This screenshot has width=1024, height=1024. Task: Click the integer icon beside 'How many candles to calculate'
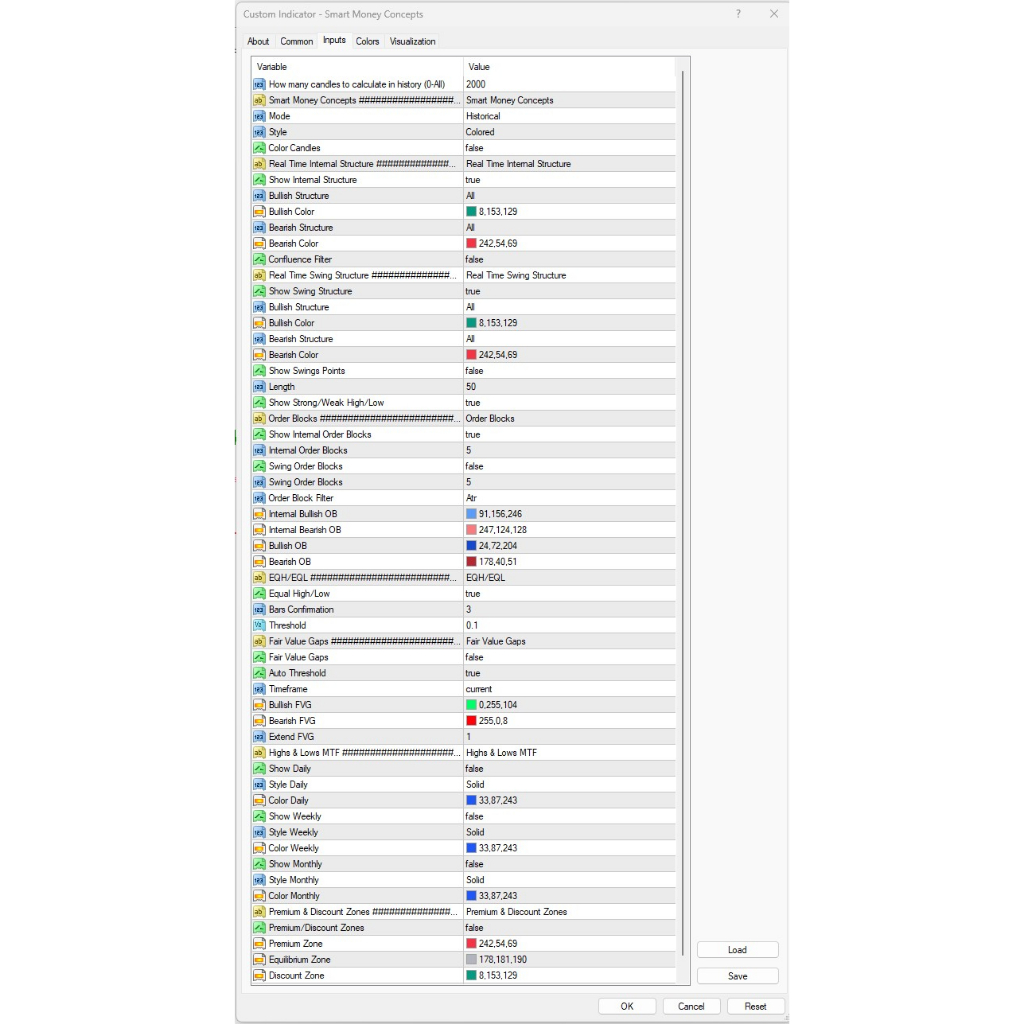(x=259, y=84)
